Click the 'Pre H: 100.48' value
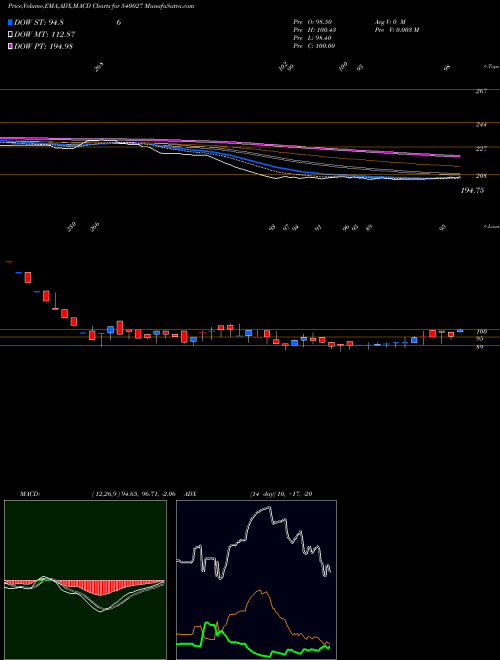Image resolution: width=500 pixels, height=660 pixels. [x=314, y=30]
